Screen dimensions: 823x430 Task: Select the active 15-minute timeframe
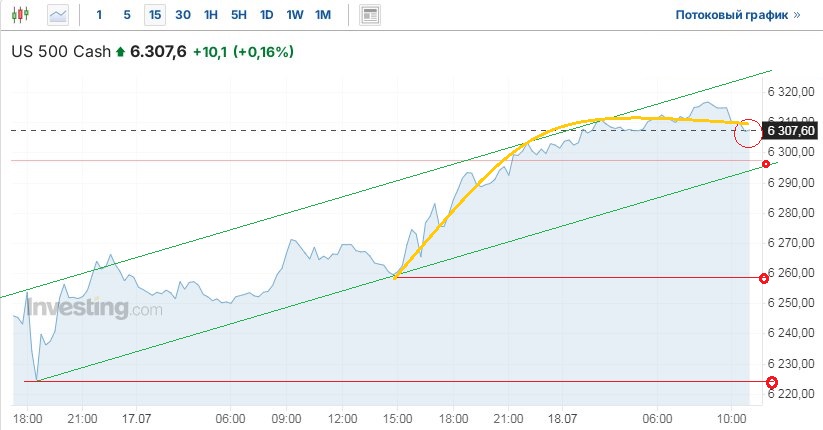pos(154,15)
